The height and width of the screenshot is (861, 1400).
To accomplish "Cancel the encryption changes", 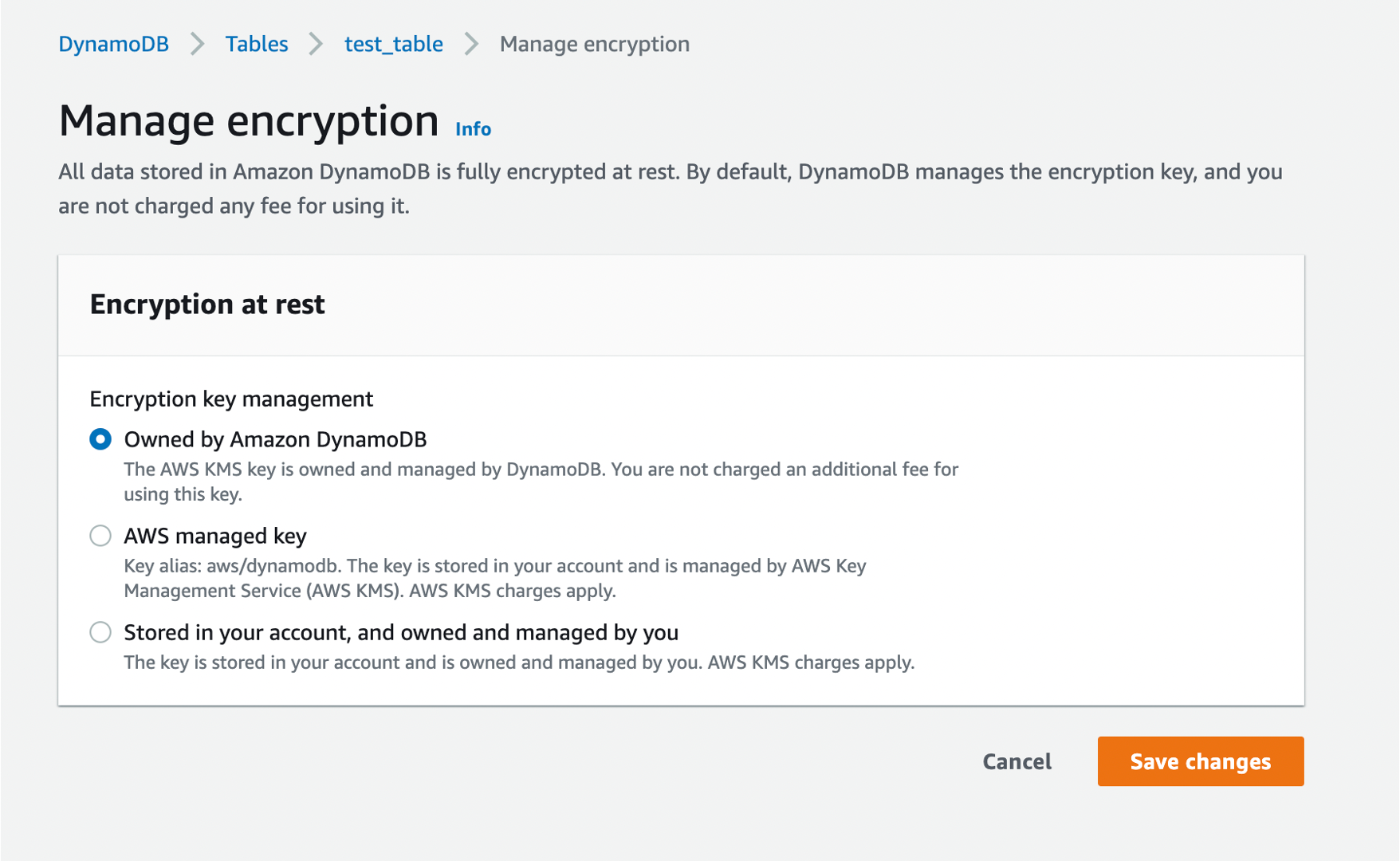I will pyautogui.click(x=1017, y=761).
